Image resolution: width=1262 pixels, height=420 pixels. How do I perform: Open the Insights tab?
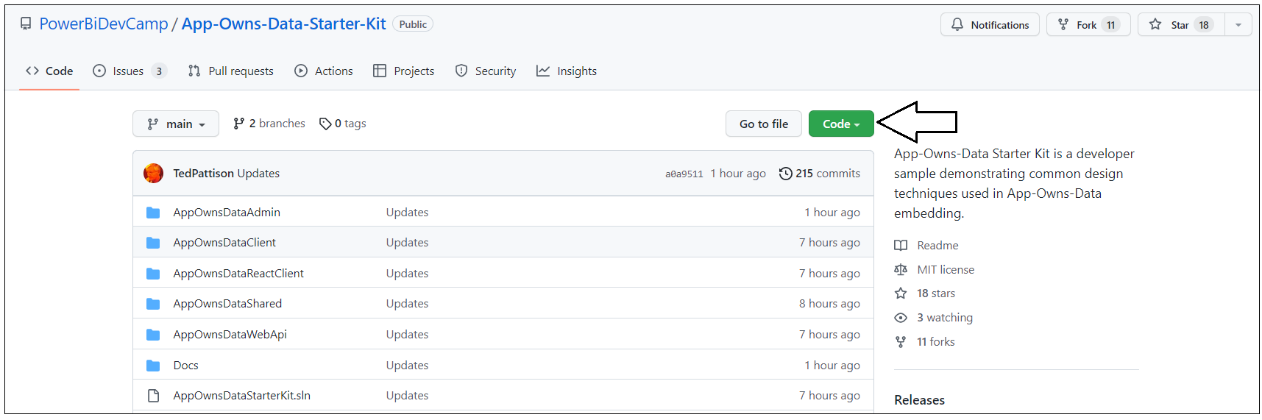(x=567, y=71)
